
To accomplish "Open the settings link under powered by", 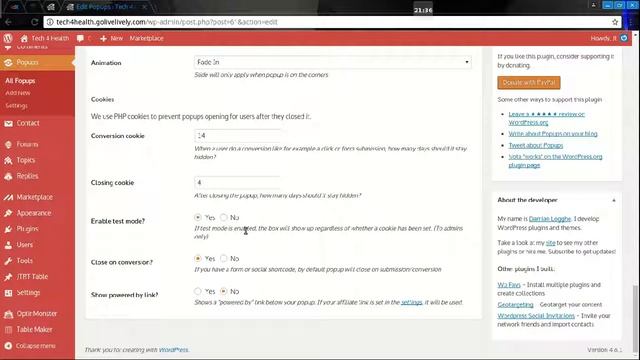I will point(411,302).
